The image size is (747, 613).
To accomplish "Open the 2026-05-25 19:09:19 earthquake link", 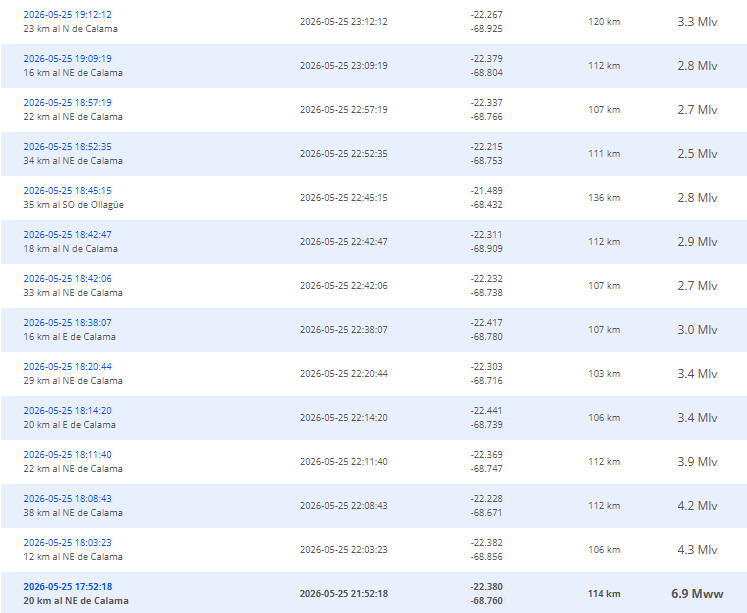I will 67,59.
